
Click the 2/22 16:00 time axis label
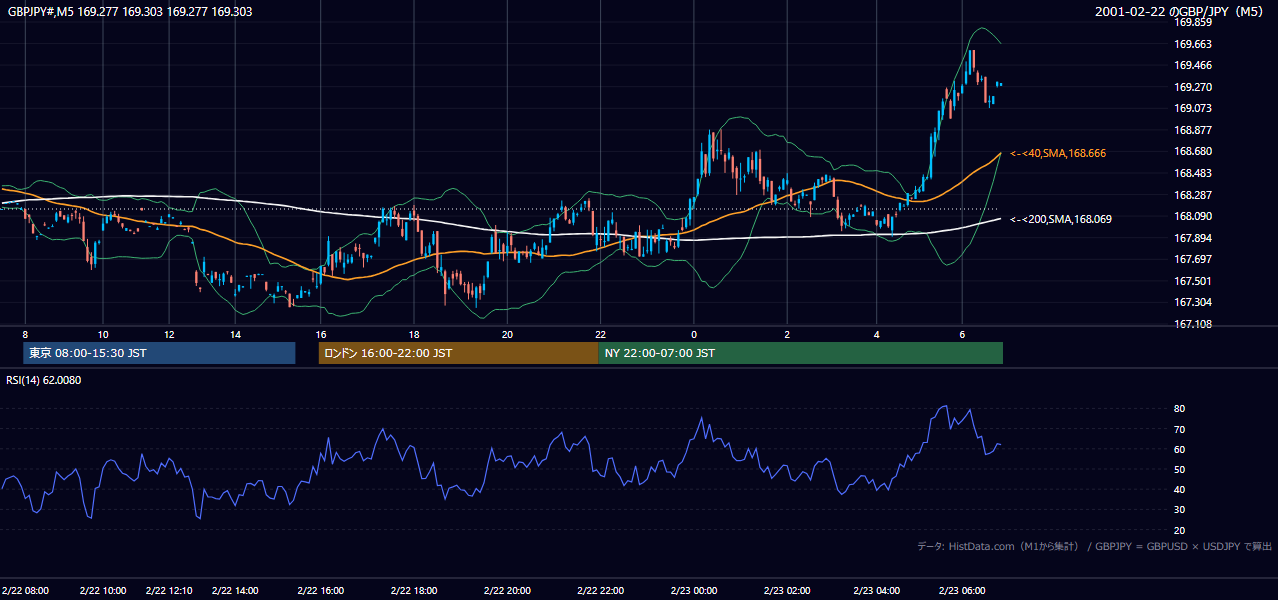tap(321, 591)
